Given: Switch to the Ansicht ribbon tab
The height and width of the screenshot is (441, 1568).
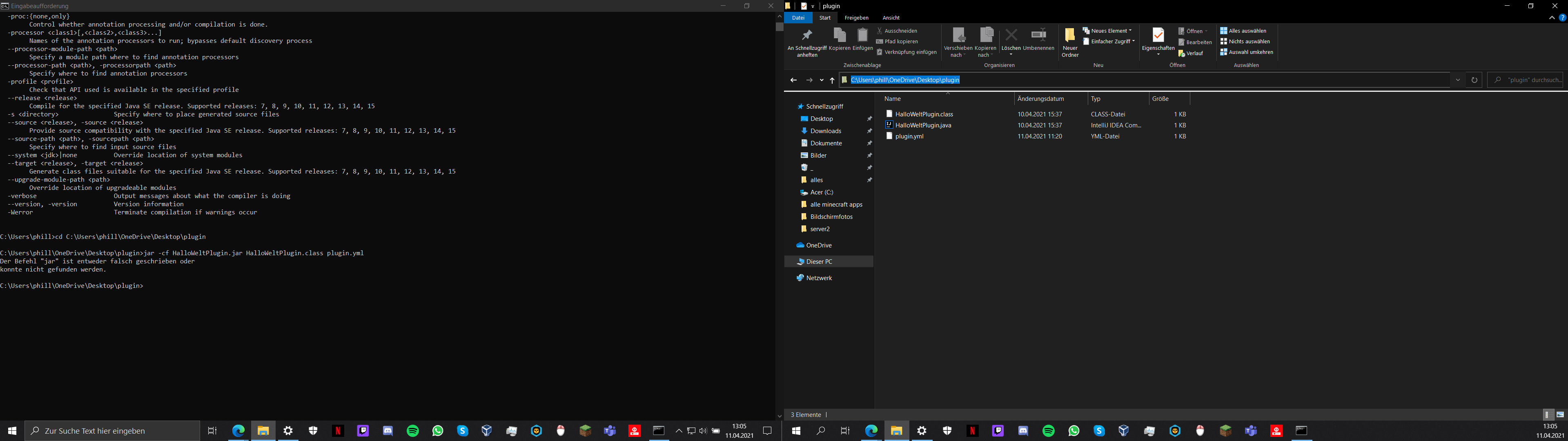Looking at the screenshot, I should pyautogui.click(x=891, y=18).
